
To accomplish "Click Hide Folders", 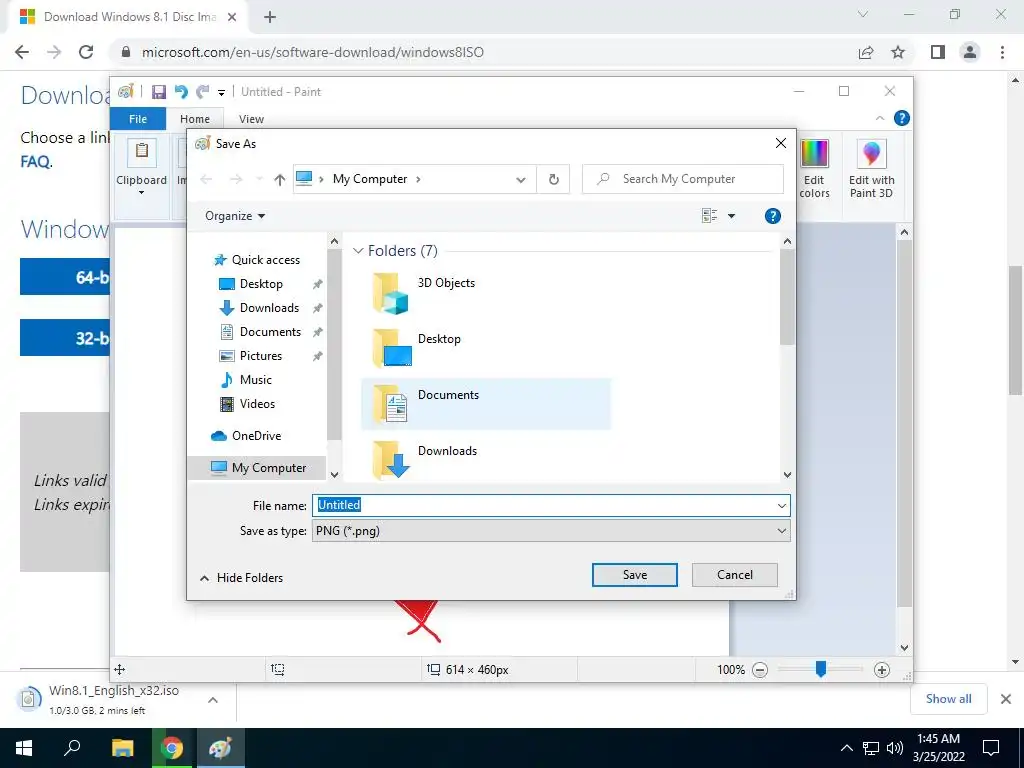I will coord(241,578).
